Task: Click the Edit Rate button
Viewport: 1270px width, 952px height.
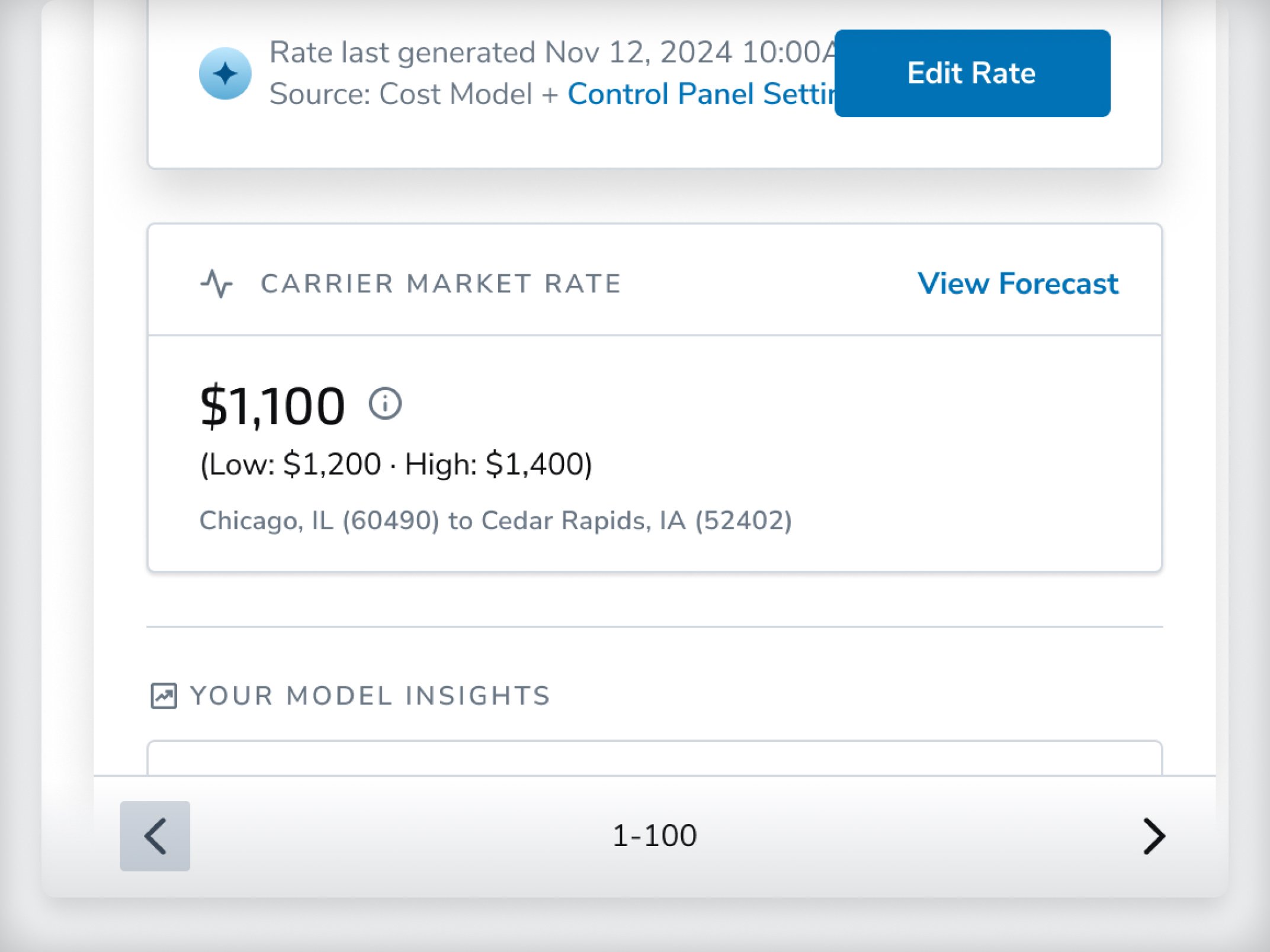Action: click(972, 73)
